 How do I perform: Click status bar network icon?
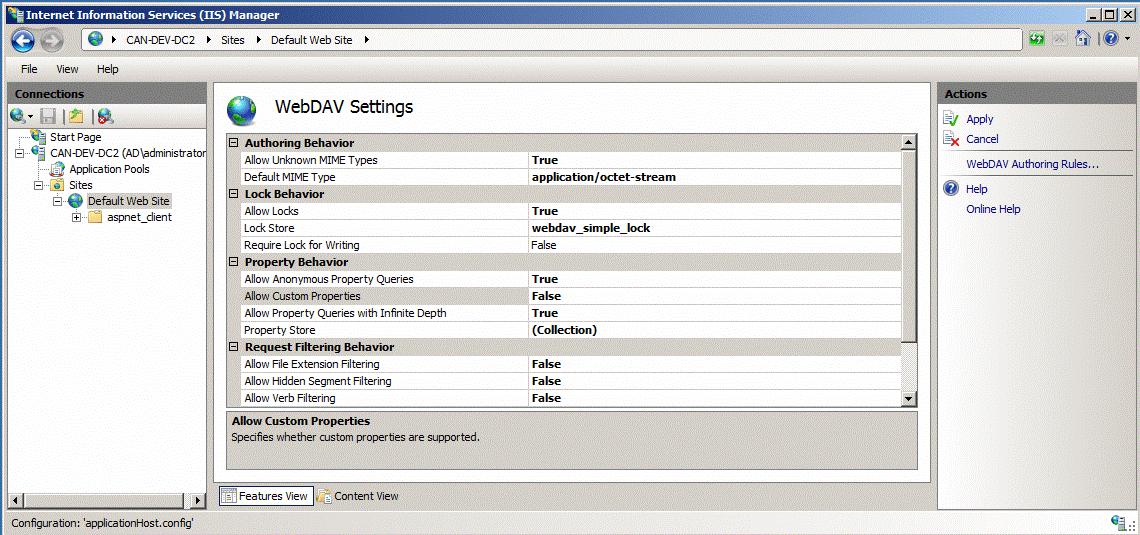coord(1119,522)
